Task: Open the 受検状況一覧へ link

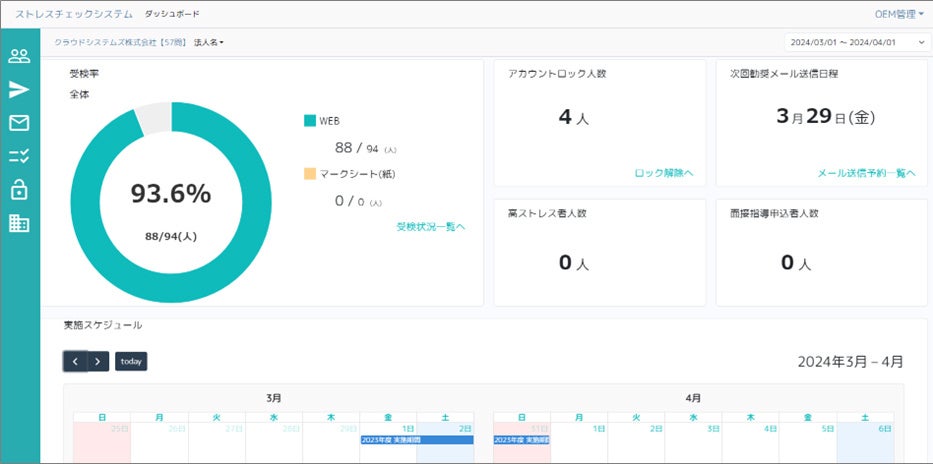Action: [x=431, y=227]
